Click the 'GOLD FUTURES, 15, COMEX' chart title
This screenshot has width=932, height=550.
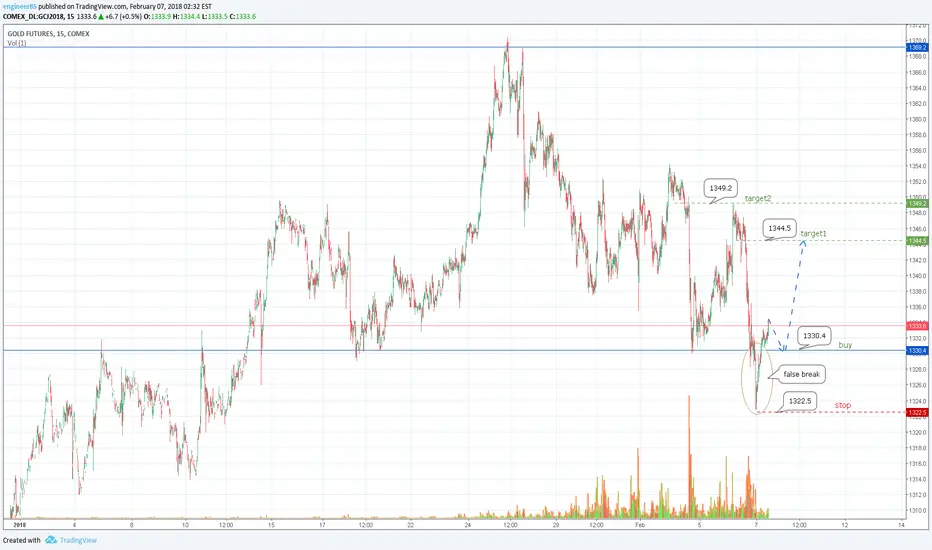click(x=48, y=34)
